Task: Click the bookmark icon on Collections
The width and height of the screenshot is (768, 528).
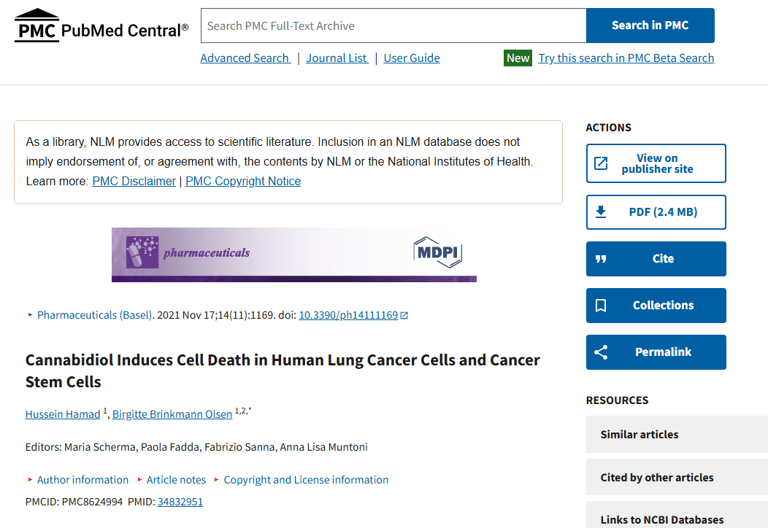Action: coord(601,306)
